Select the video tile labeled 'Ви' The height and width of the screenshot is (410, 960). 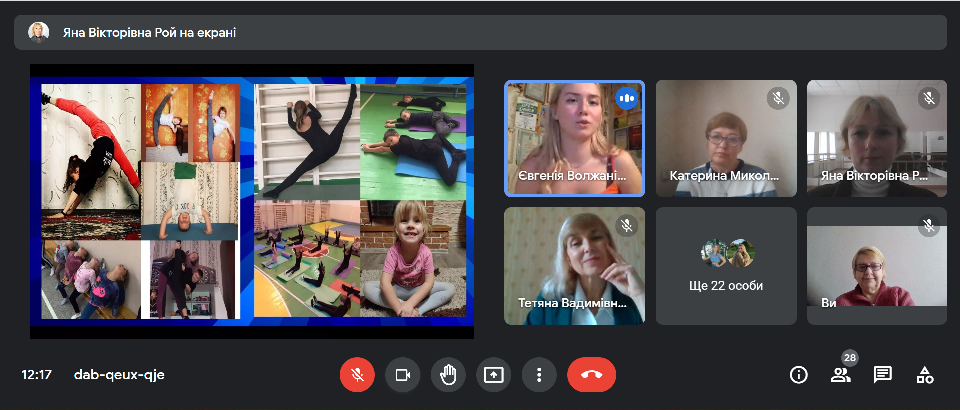[x=877, y=266]
